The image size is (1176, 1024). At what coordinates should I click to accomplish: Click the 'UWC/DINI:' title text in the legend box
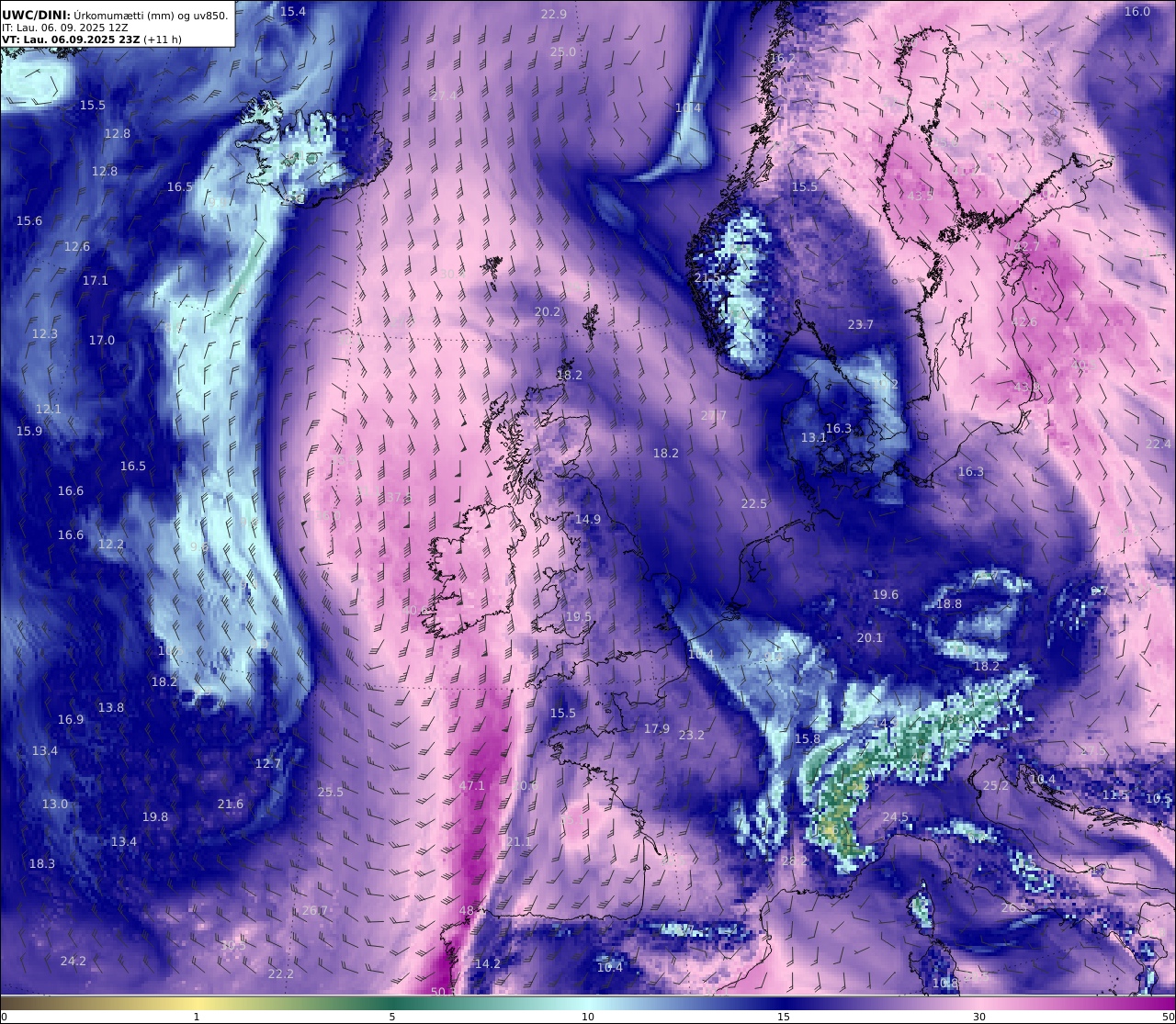coord(36,15)
